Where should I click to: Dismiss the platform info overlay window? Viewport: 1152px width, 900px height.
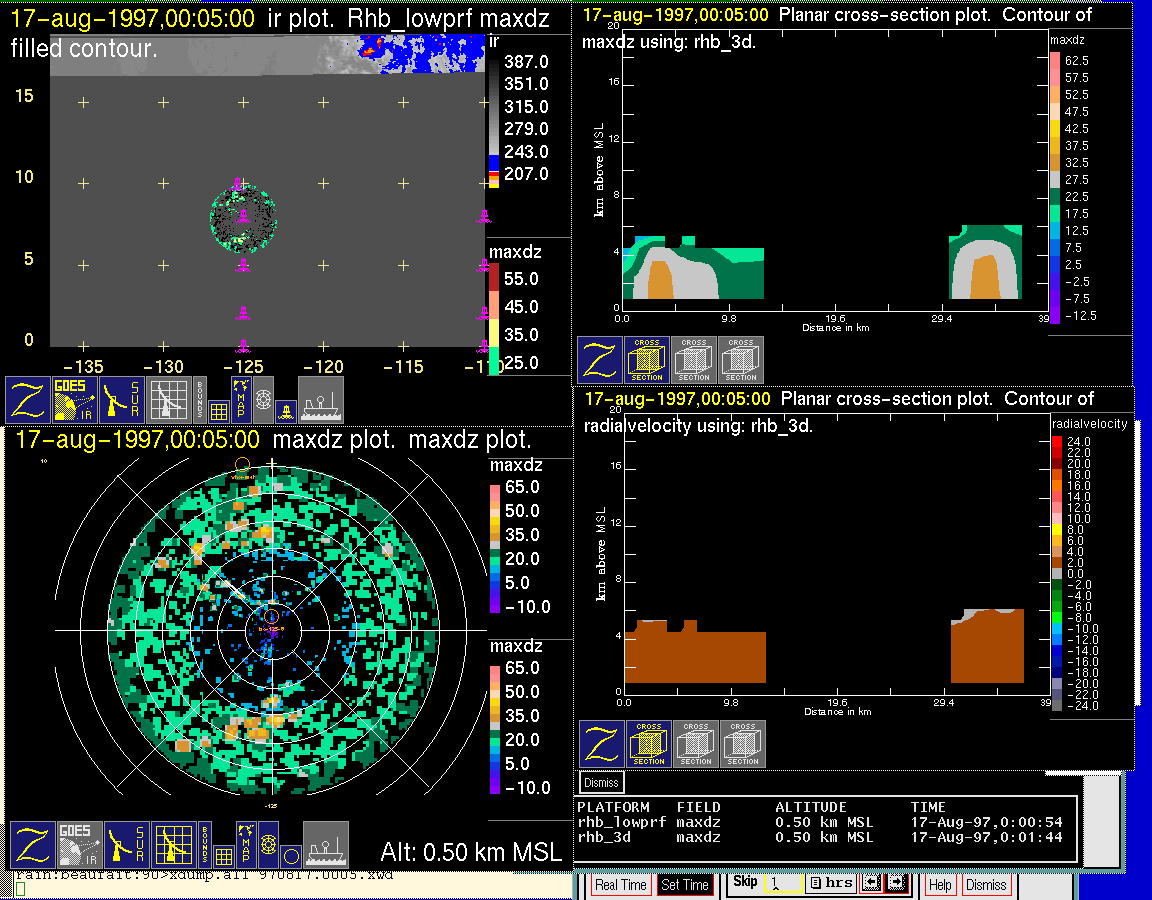601,782
